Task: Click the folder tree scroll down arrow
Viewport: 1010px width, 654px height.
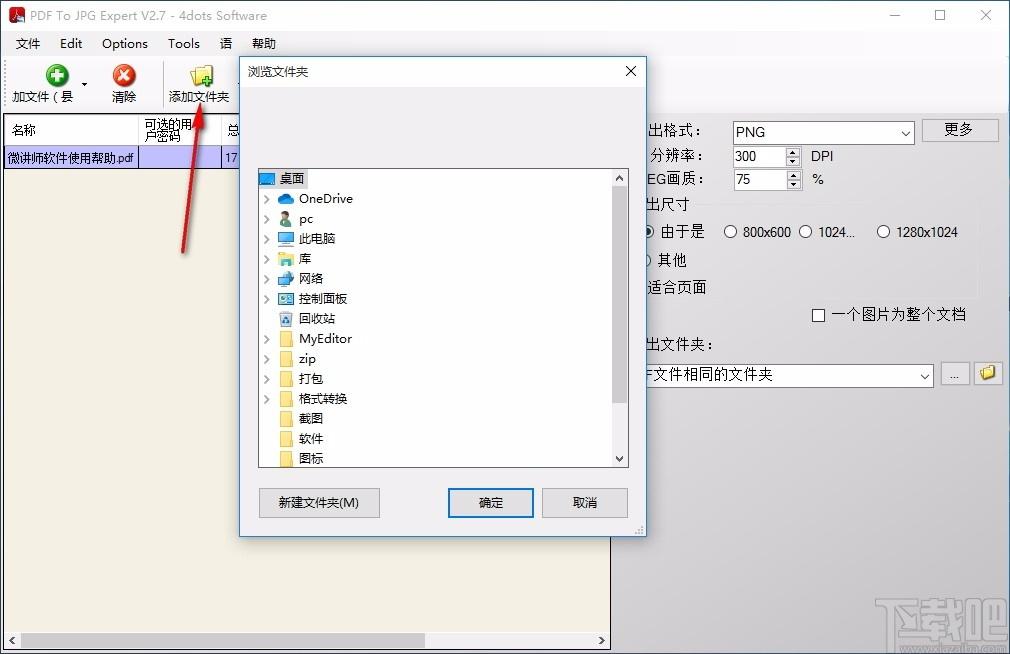Action: click(619, 459)
